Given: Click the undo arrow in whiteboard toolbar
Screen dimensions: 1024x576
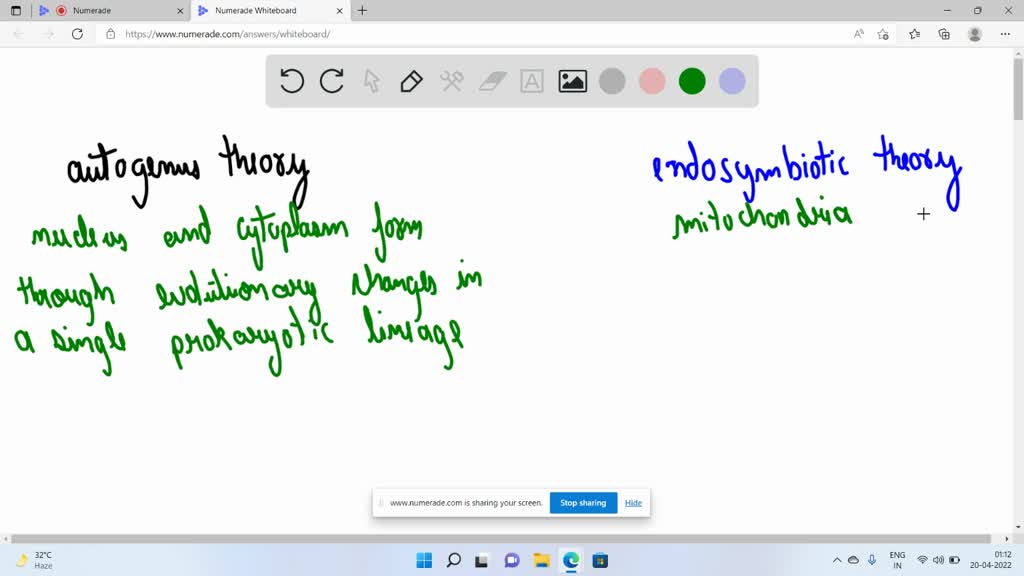Looking at the screenshot, I should point(292,81).
